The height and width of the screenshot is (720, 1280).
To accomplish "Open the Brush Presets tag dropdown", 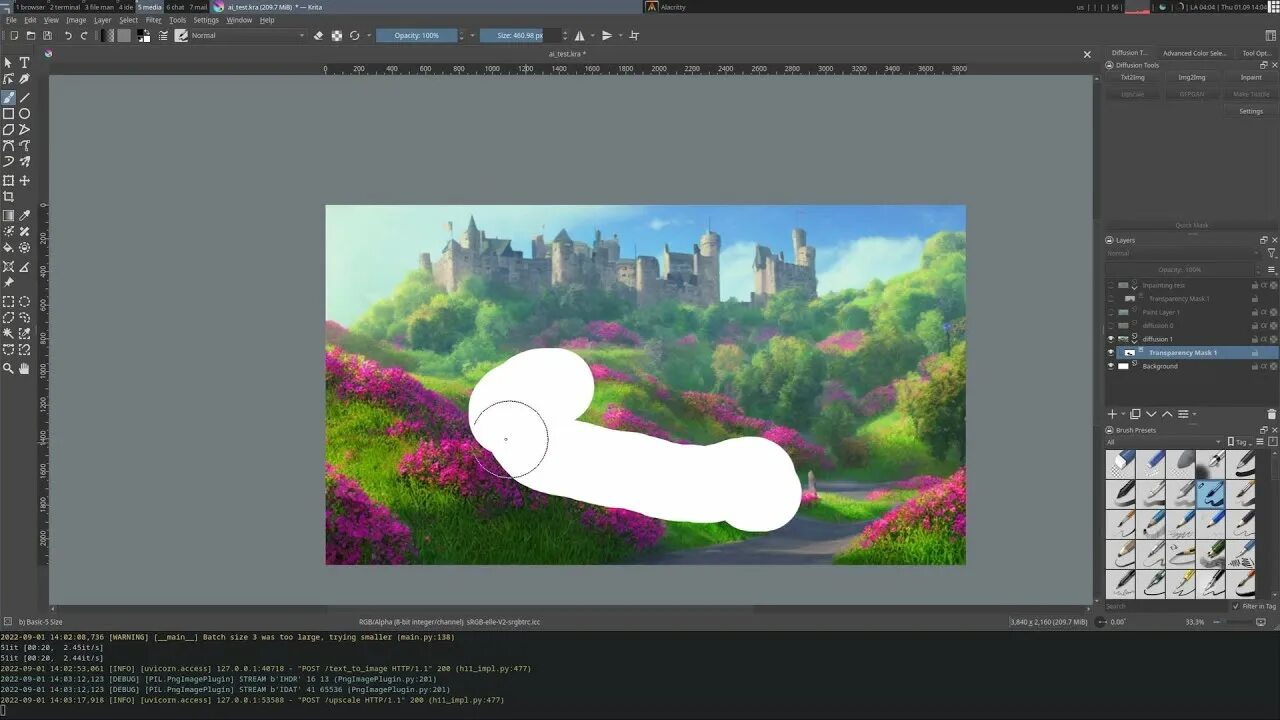I will (x=1163, y=442).
